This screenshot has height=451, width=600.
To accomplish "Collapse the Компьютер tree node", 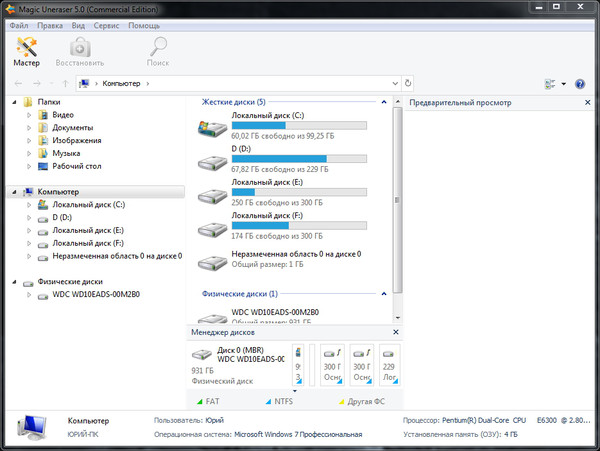I will (14, 192).
